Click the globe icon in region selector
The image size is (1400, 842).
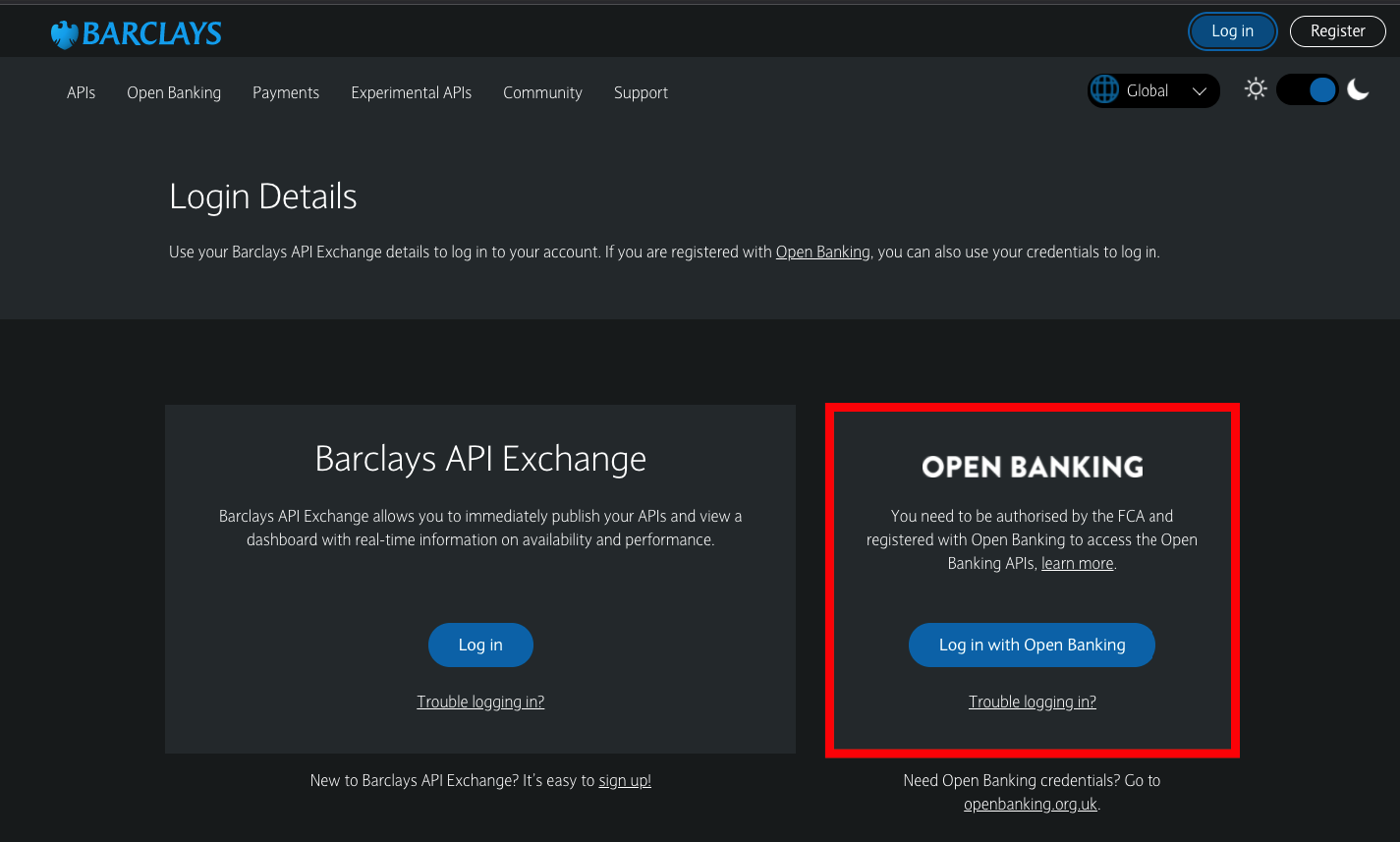[x=1105, y=90]
